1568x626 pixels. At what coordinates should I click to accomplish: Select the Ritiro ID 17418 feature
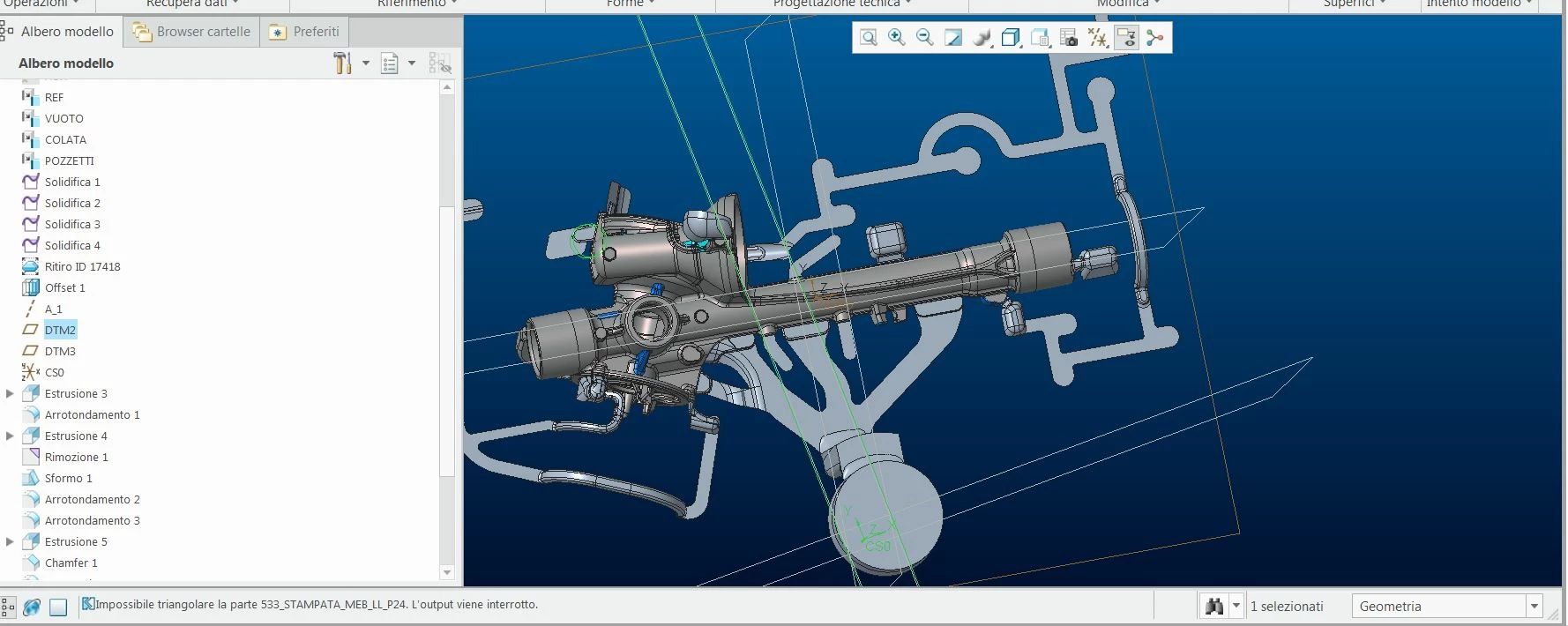click(82, 266)
